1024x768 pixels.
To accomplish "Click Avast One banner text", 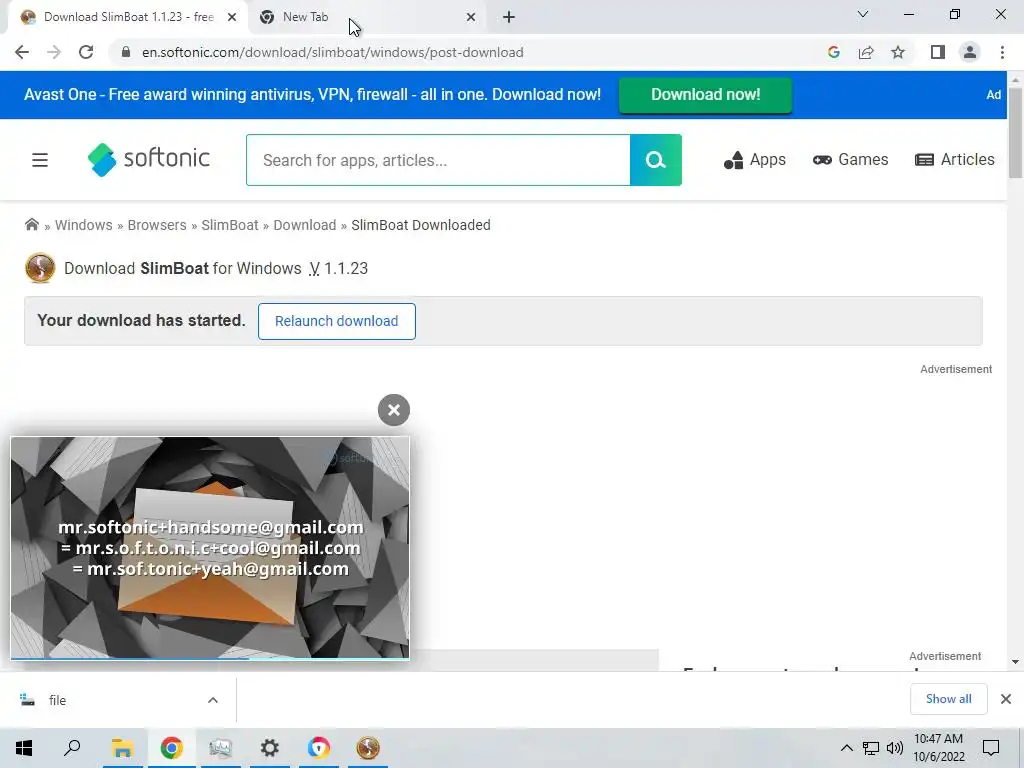I will pyautogui.click(x=312, y=95).
